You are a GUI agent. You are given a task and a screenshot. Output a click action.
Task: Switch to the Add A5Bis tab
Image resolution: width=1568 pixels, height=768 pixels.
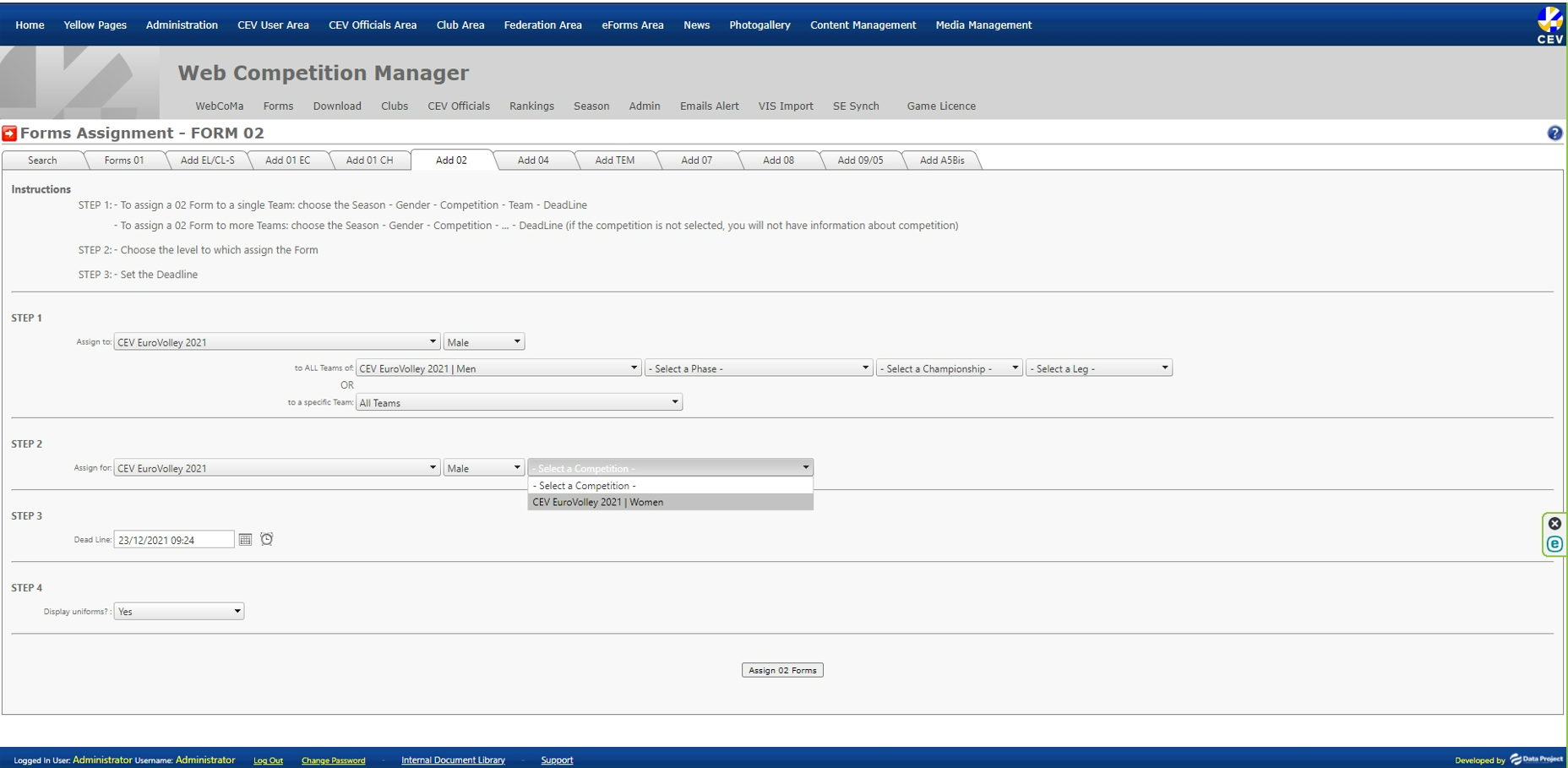coord(942,161)
